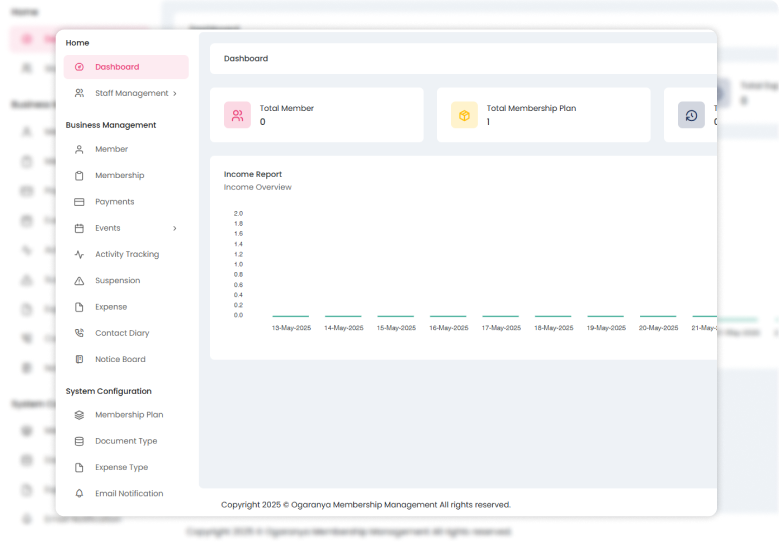Expand the Staff Management submenu arrow

(175, 94)
